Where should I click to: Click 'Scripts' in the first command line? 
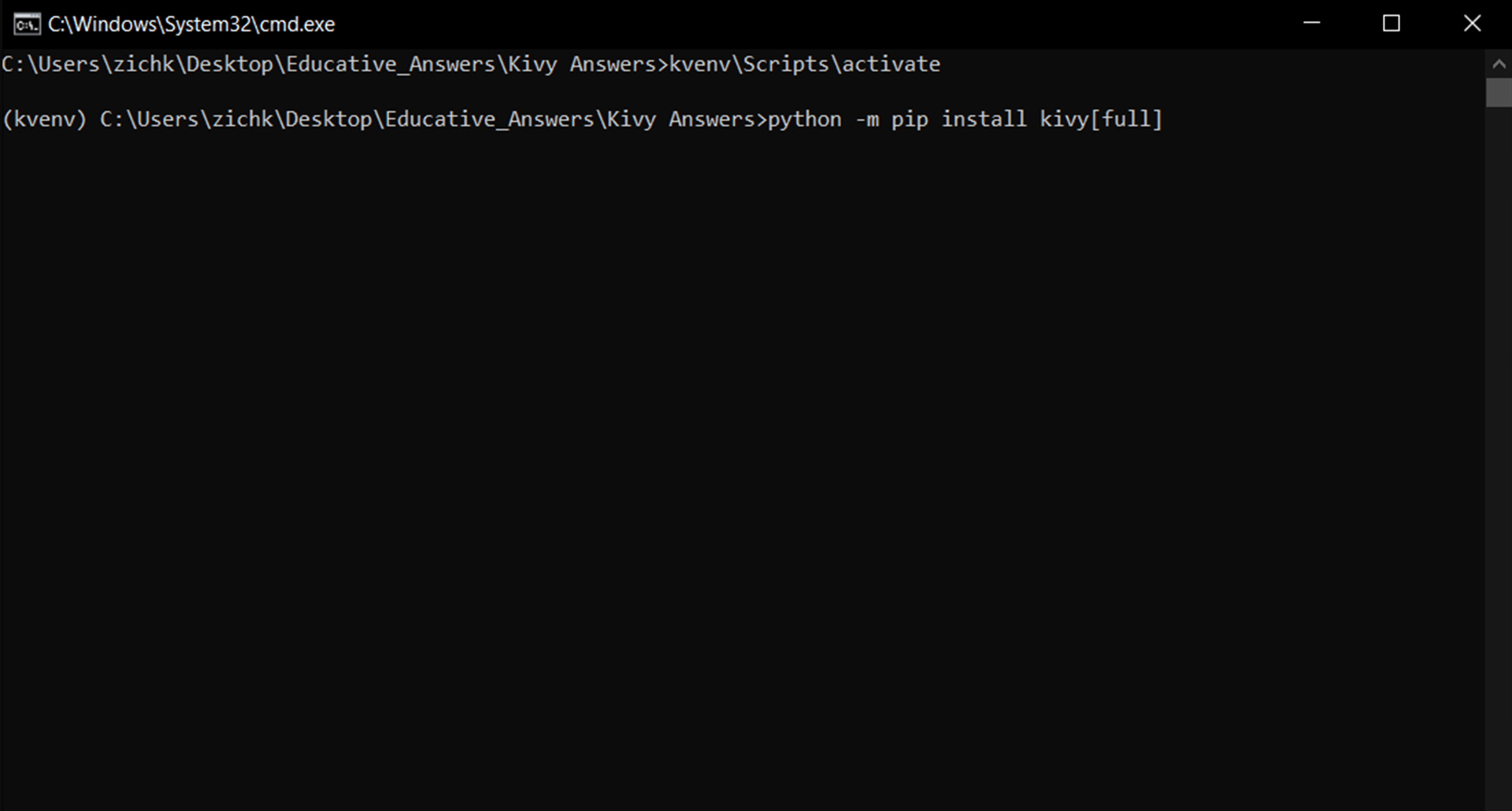pyautogui.click(x=785, y=65)
